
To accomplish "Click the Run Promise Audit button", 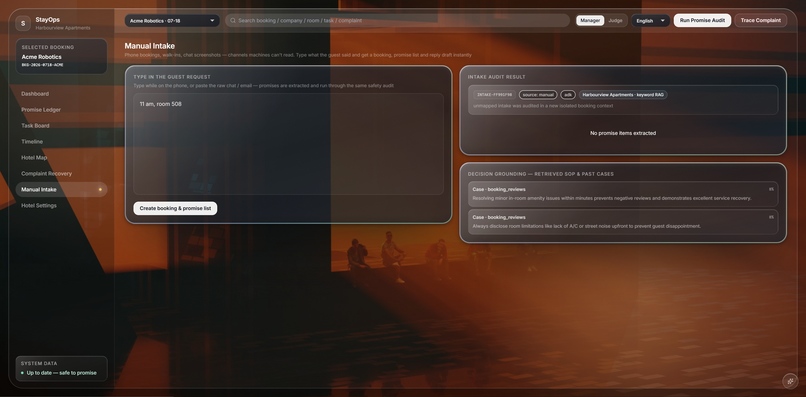I will (x=702, y=21).
